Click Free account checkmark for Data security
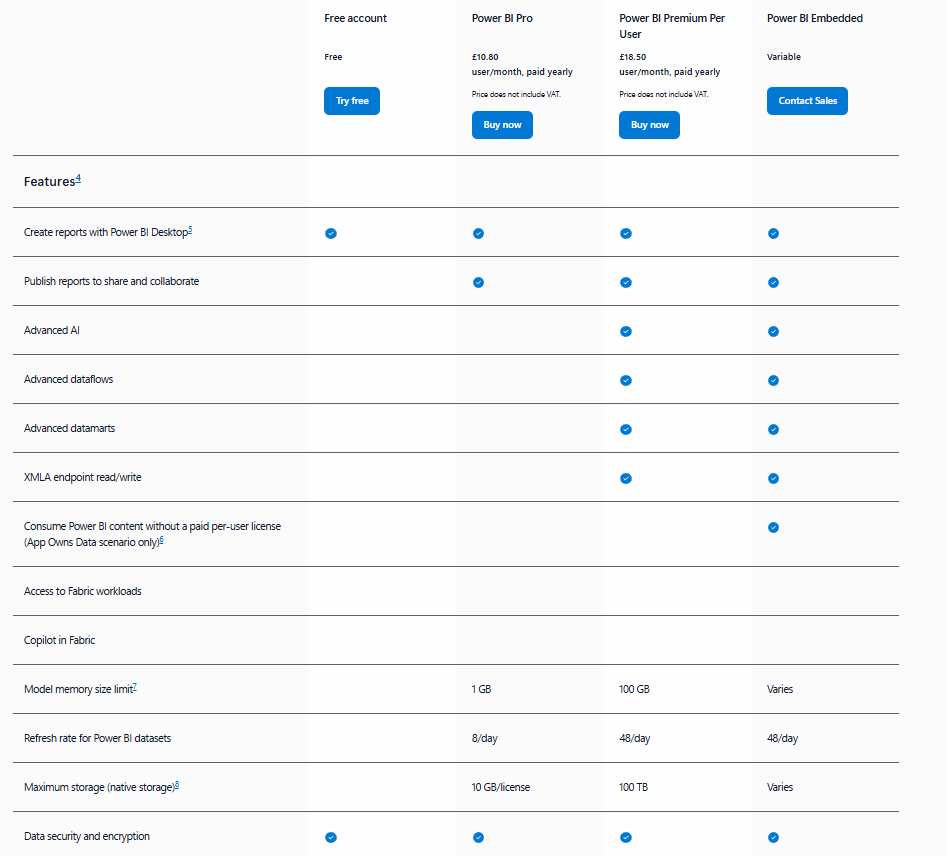 (331, 837)
